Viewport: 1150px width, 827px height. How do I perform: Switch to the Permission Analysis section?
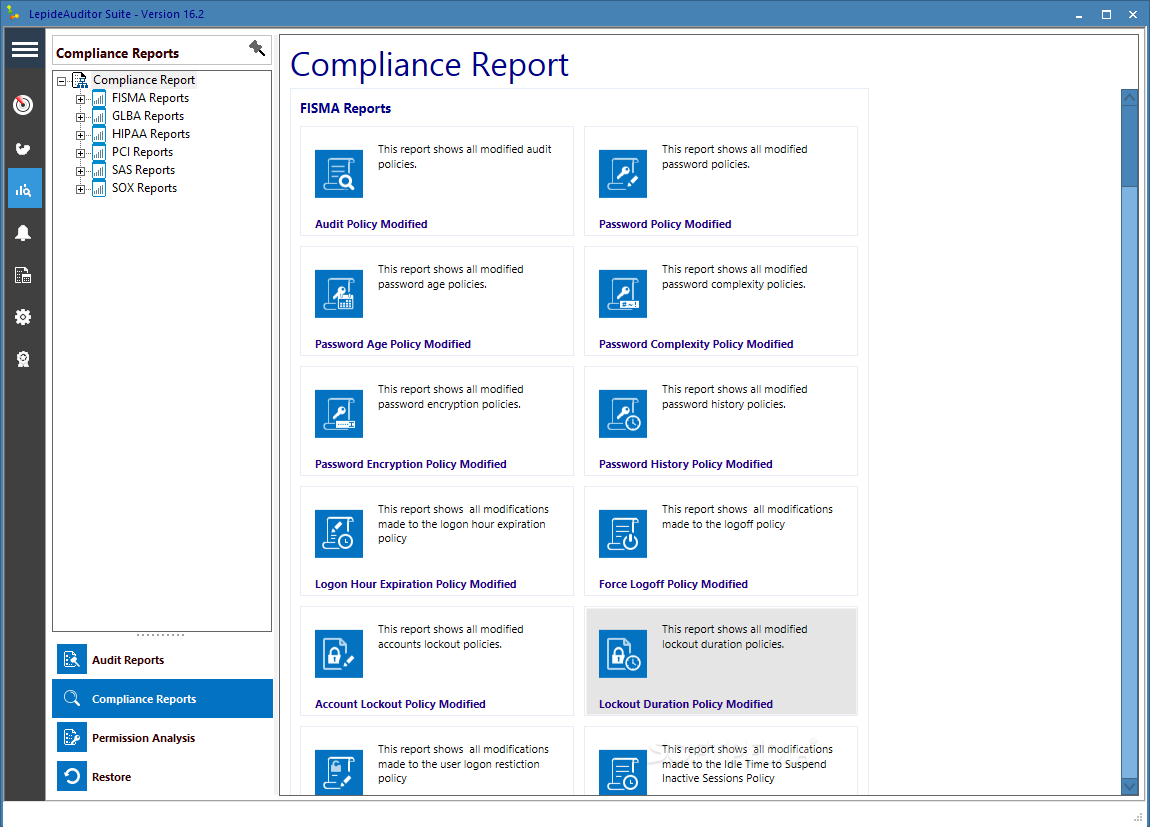click(162, 738)
